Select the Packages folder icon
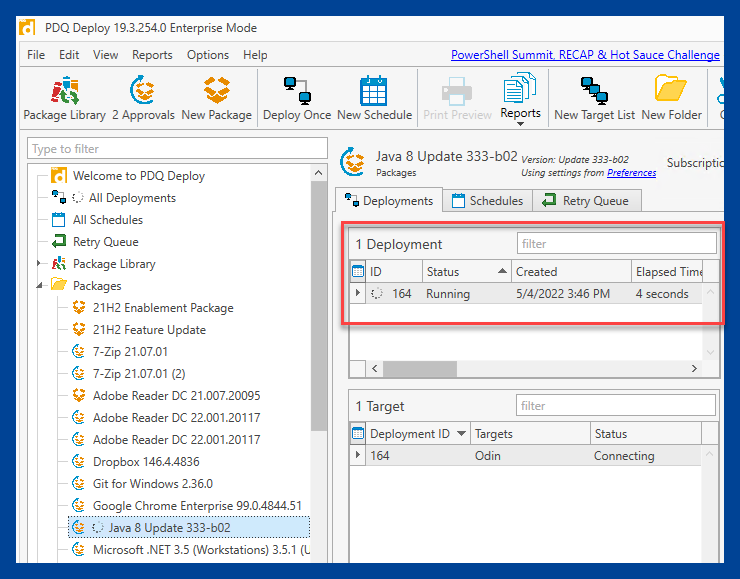Image resolution: width=740 pixels, height=579 pixels. (59, 285)
